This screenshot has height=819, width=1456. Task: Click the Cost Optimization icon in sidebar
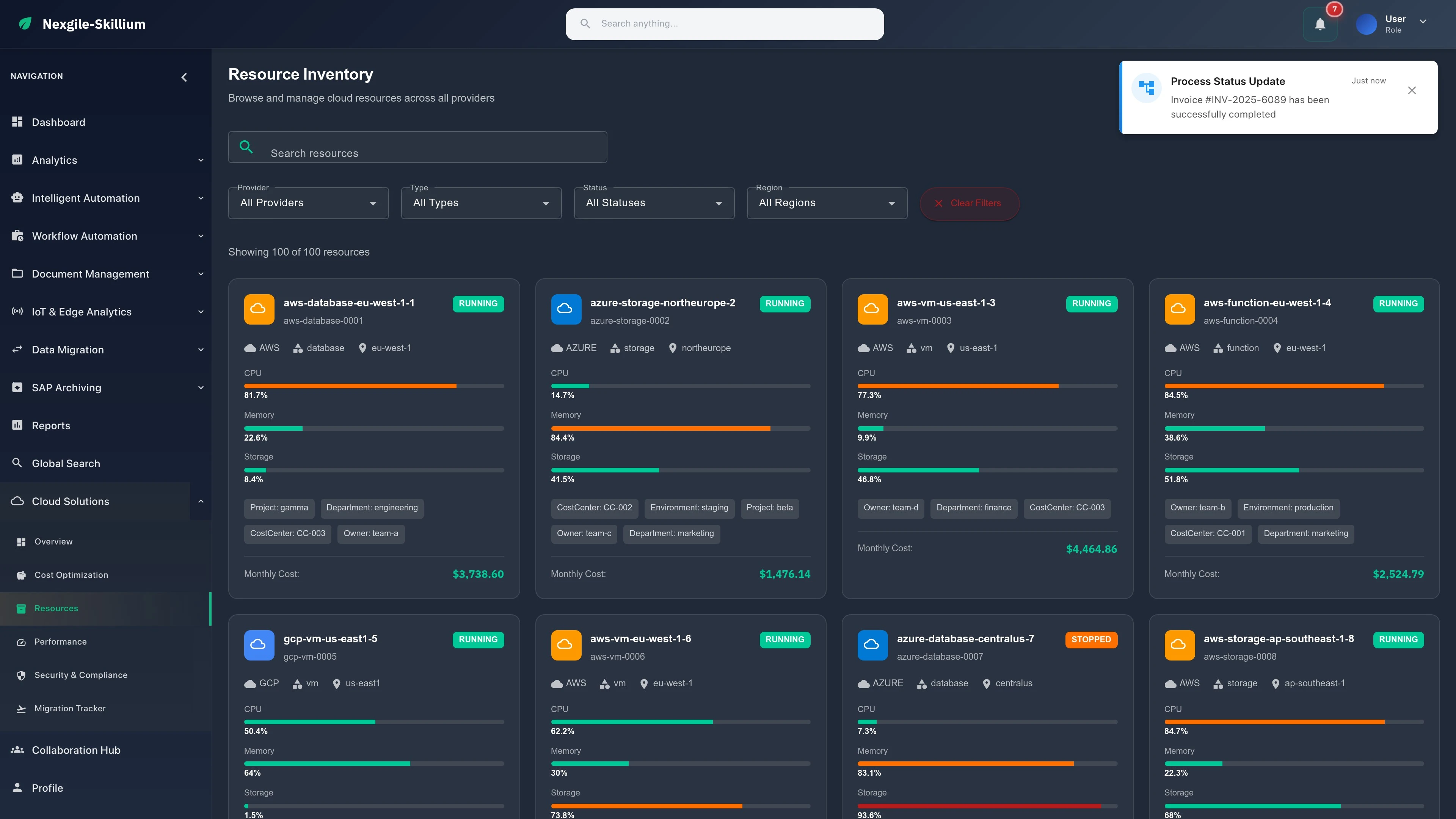(21, 575)
